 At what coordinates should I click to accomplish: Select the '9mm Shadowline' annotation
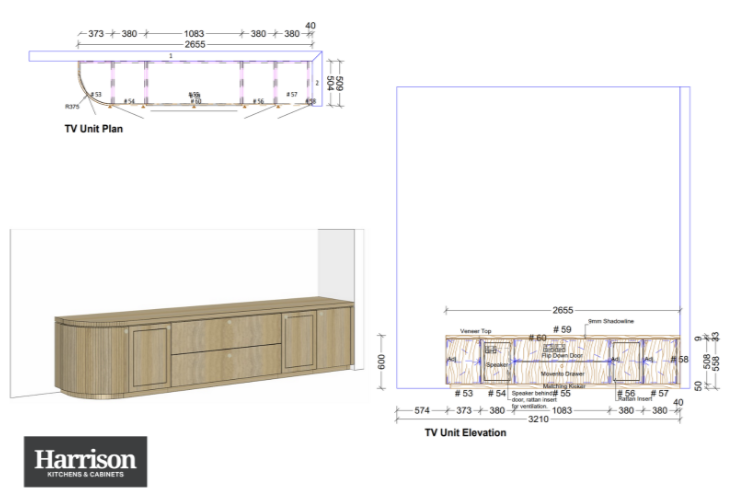[611, 321]
